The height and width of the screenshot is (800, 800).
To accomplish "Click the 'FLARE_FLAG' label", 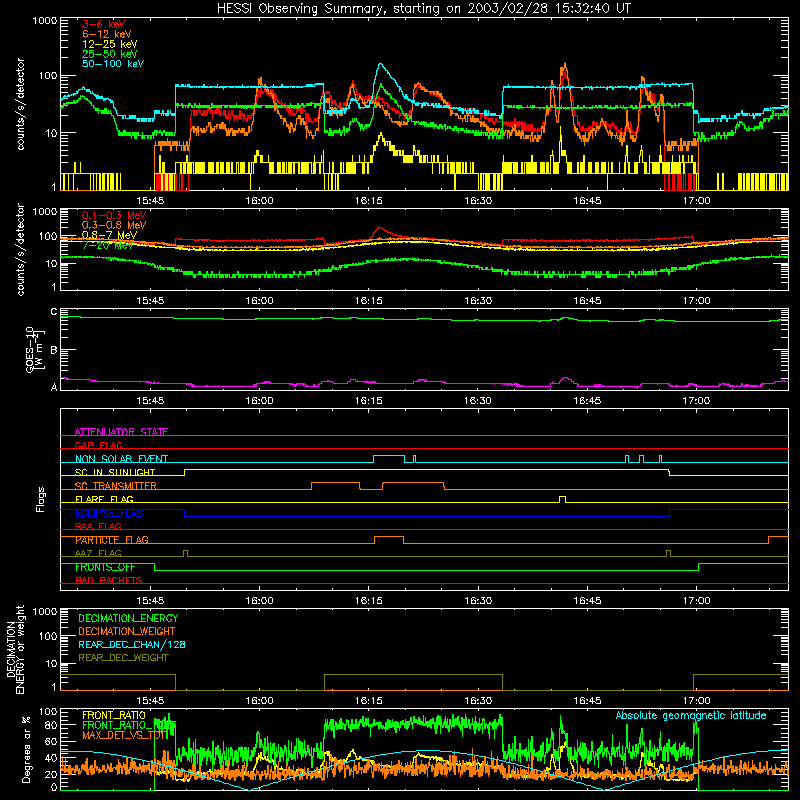I will pos(104,499).
